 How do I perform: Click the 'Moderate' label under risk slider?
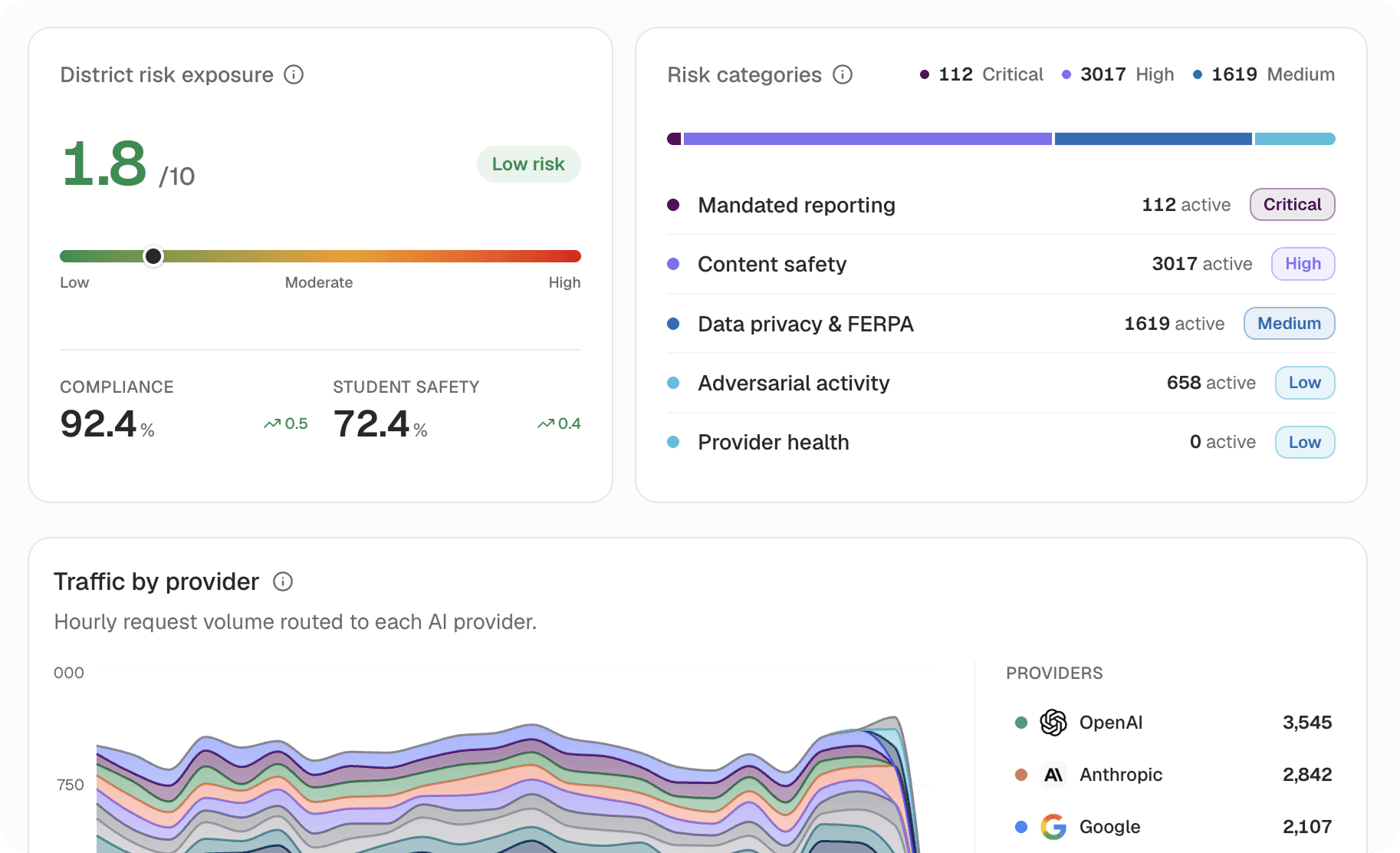(x=319, y=282)
